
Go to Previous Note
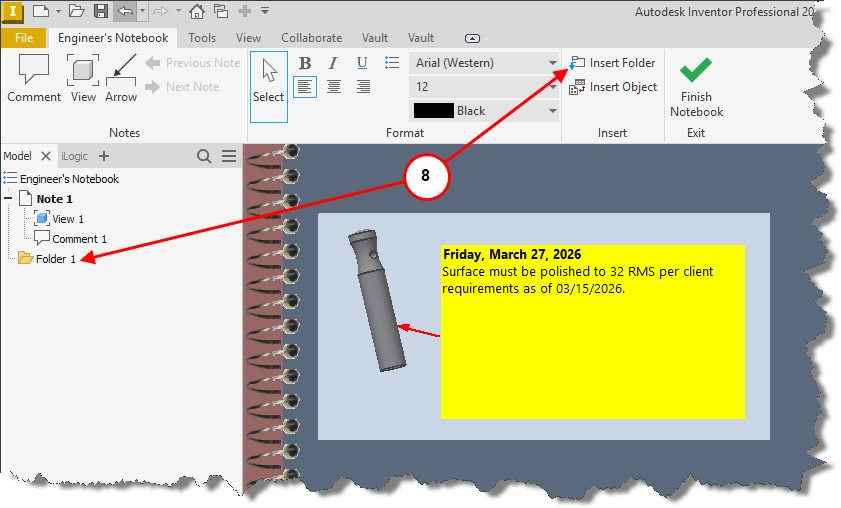click(x=193, y=63)
